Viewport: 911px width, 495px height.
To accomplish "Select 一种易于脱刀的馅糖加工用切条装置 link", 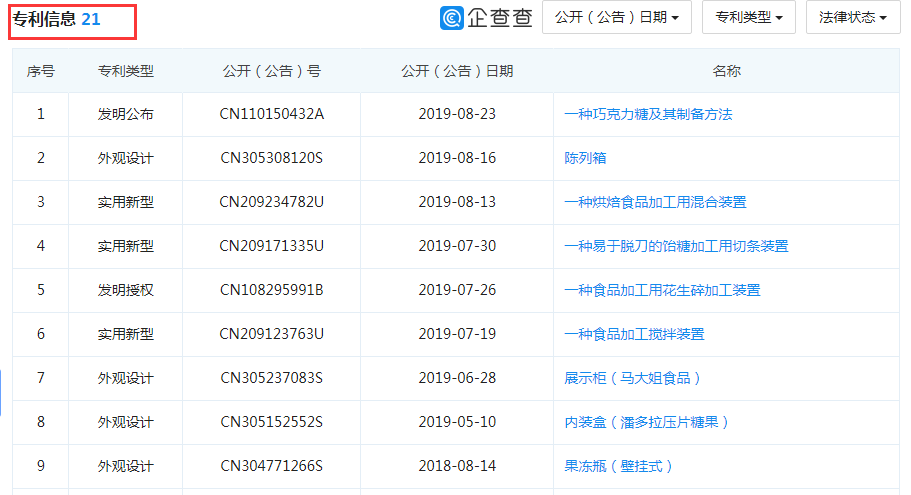I will pyautogui.click(x=676, y=246).
